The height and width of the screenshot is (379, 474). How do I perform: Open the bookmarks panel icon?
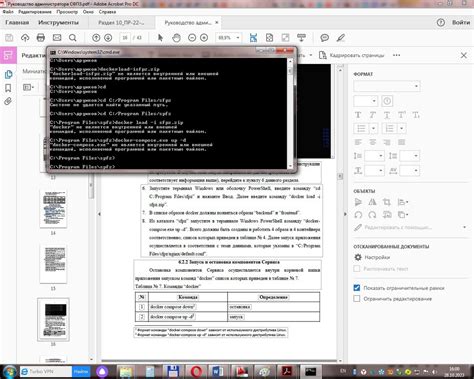coord(8,88)
